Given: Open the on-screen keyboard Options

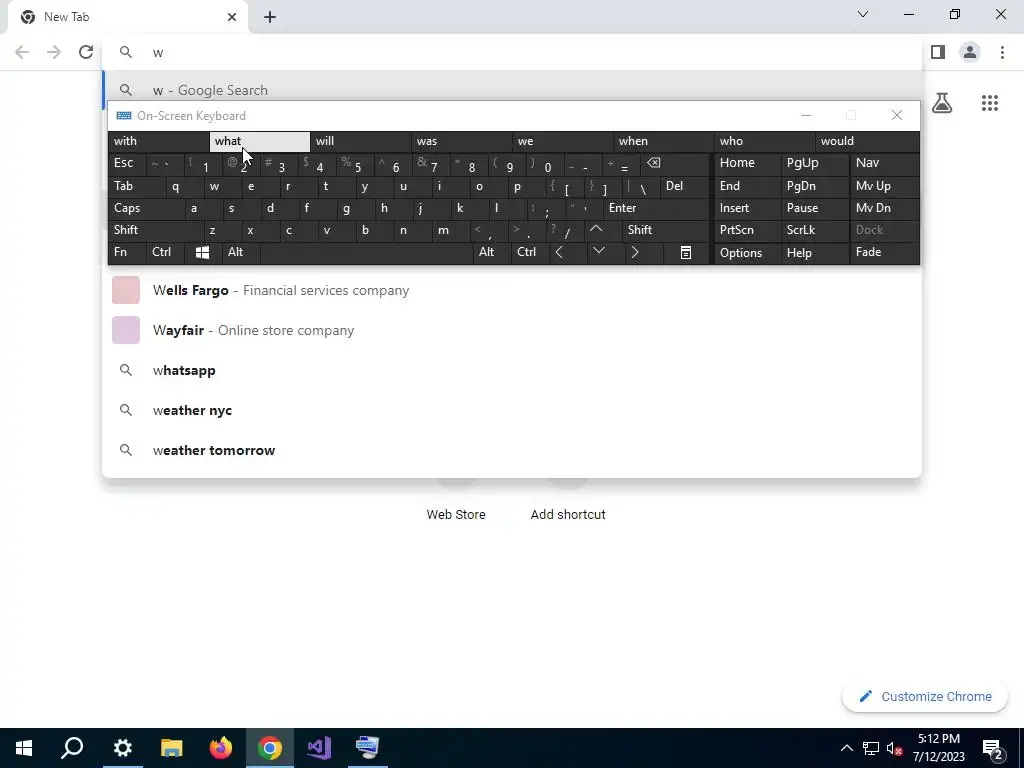Looking at the screenshot, I should [x=747, y=252].
